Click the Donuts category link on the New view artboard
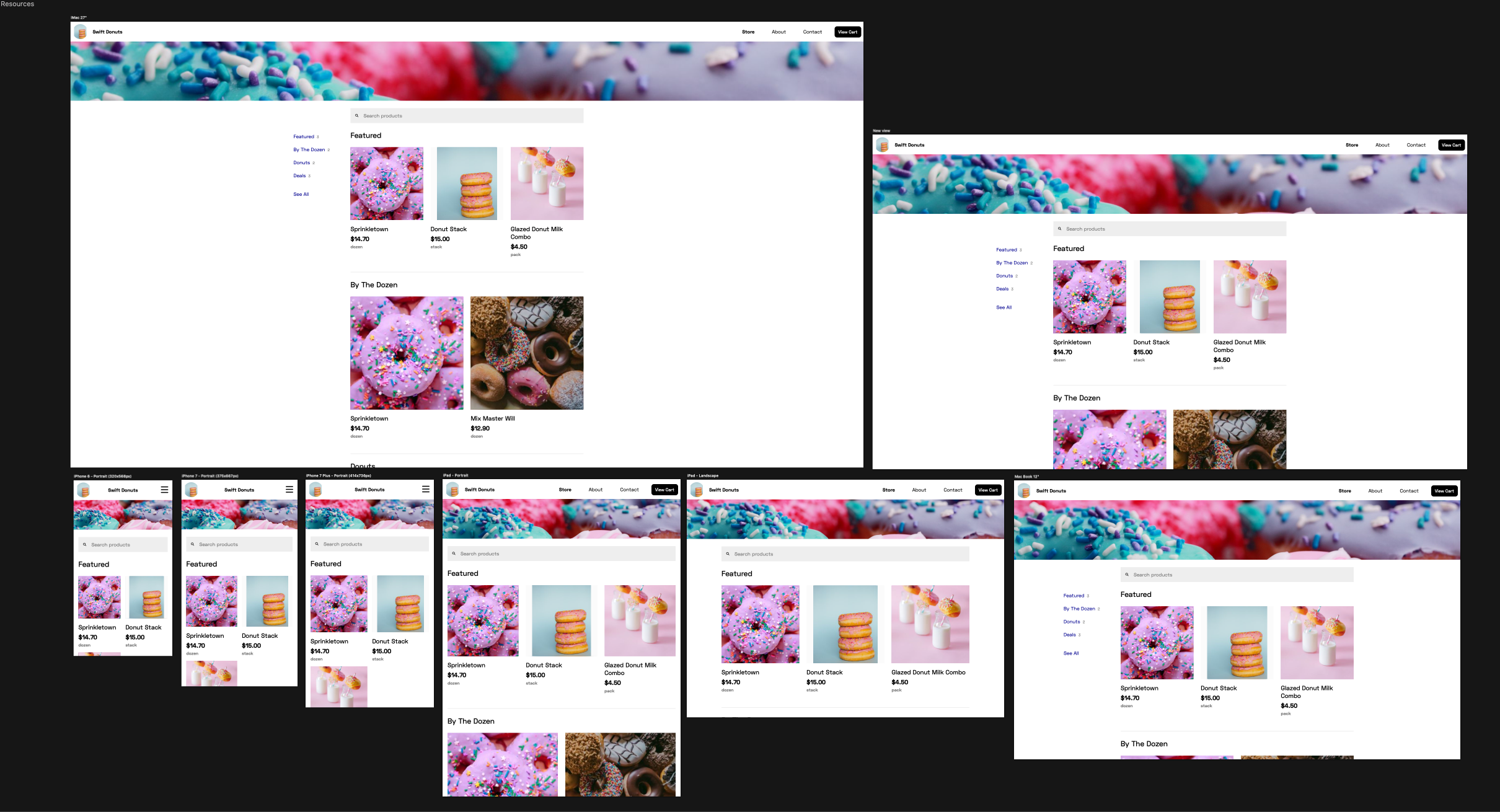 pyautogui.click(x=1004, y=275)
